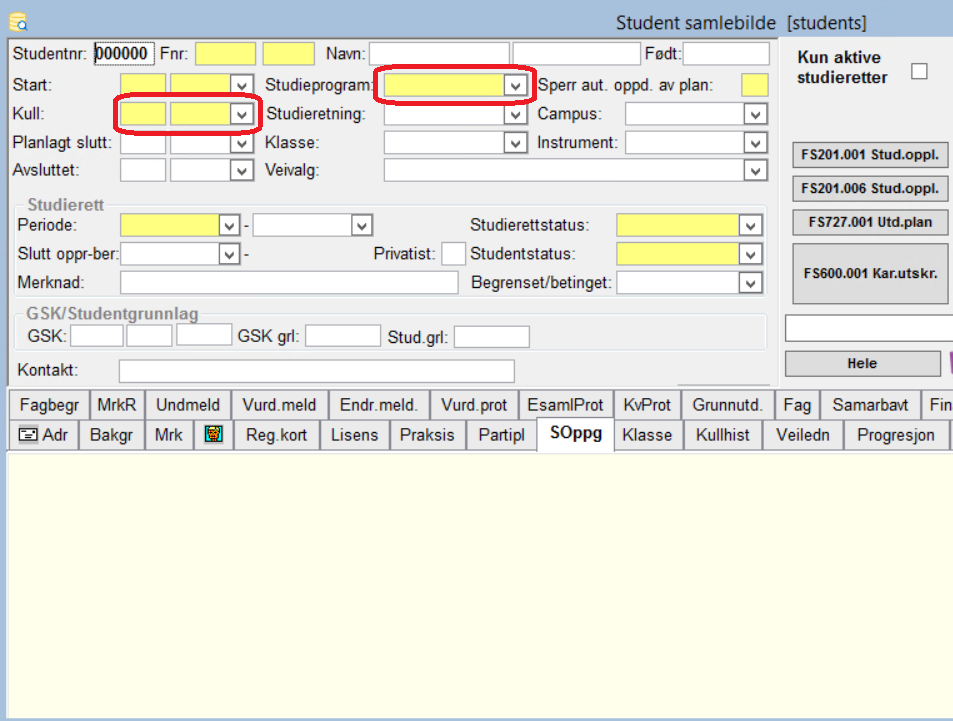The width and height of the screenshot is (953, 721).
Task: Open the Vurd.meld tab
Action: [279, 405]
